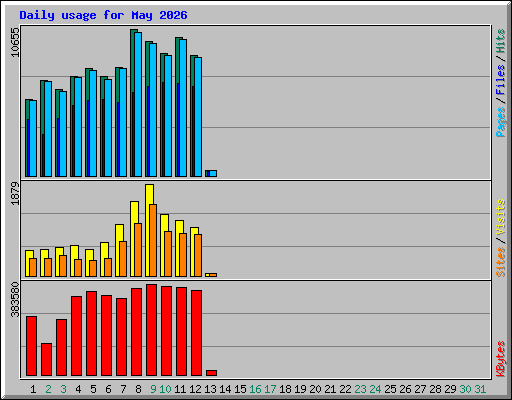The width and height of the screenshot is (512, 400).
Task: Click the day 19 axis label
Action: point(300,389)
